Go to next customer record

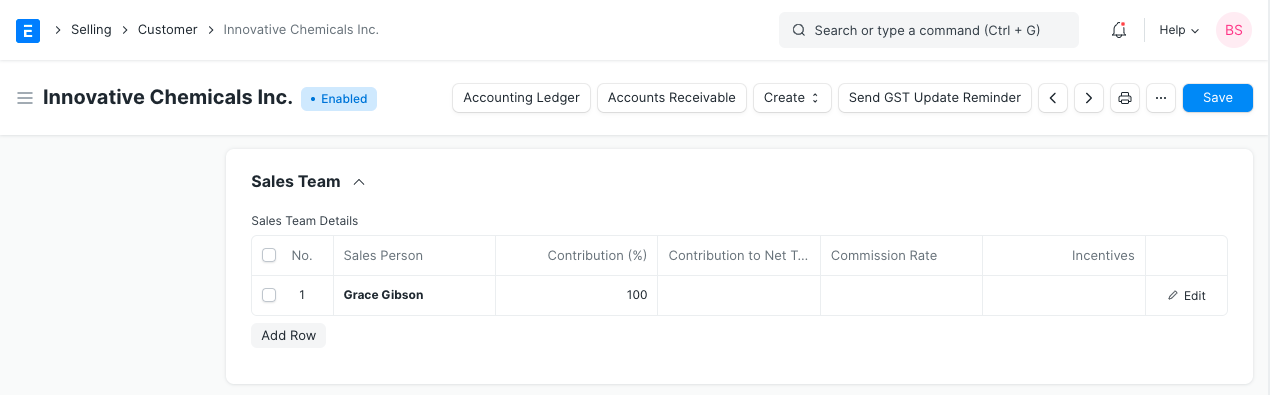[x=1089, y=98]
